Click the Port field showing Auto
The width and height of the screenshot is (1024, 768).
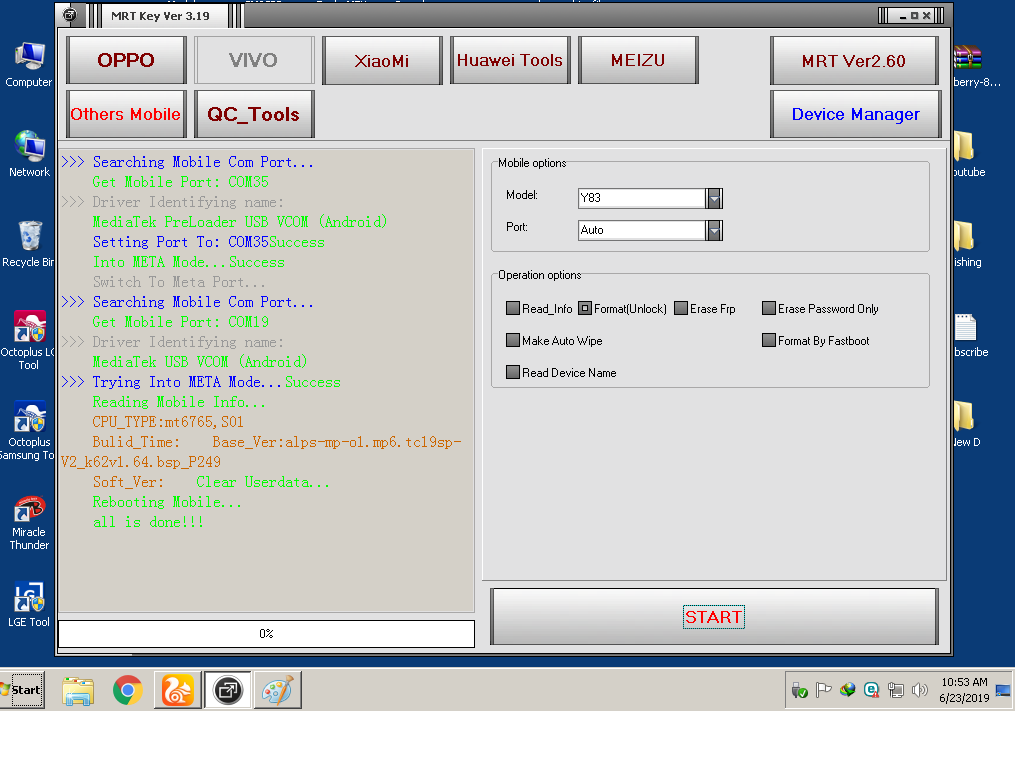[641, 230]
